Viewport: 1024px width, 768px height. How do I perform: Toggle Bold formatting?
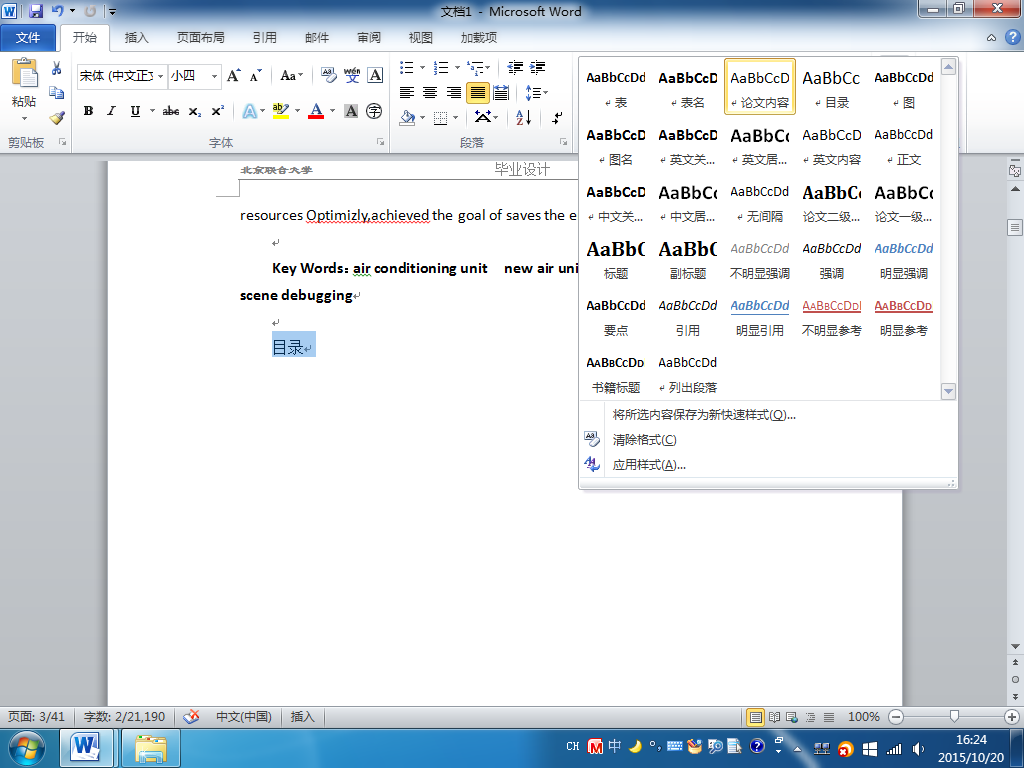coord(88,111)
